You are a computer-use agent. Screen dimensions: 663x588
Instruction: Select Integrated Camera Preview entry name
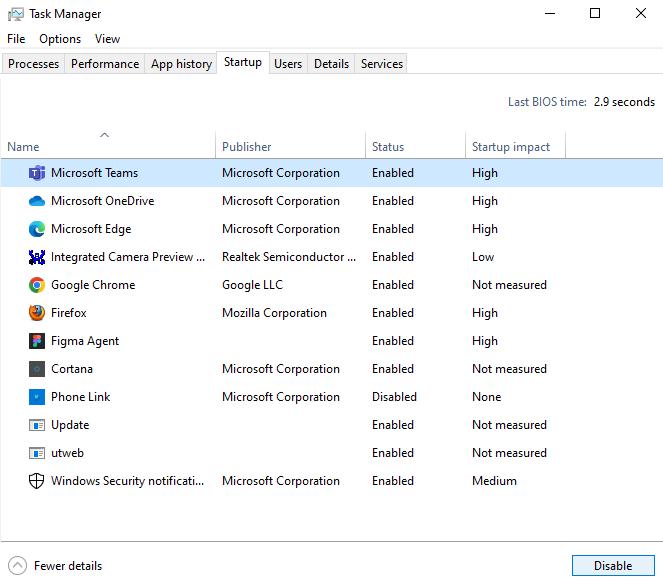[128, 257]
